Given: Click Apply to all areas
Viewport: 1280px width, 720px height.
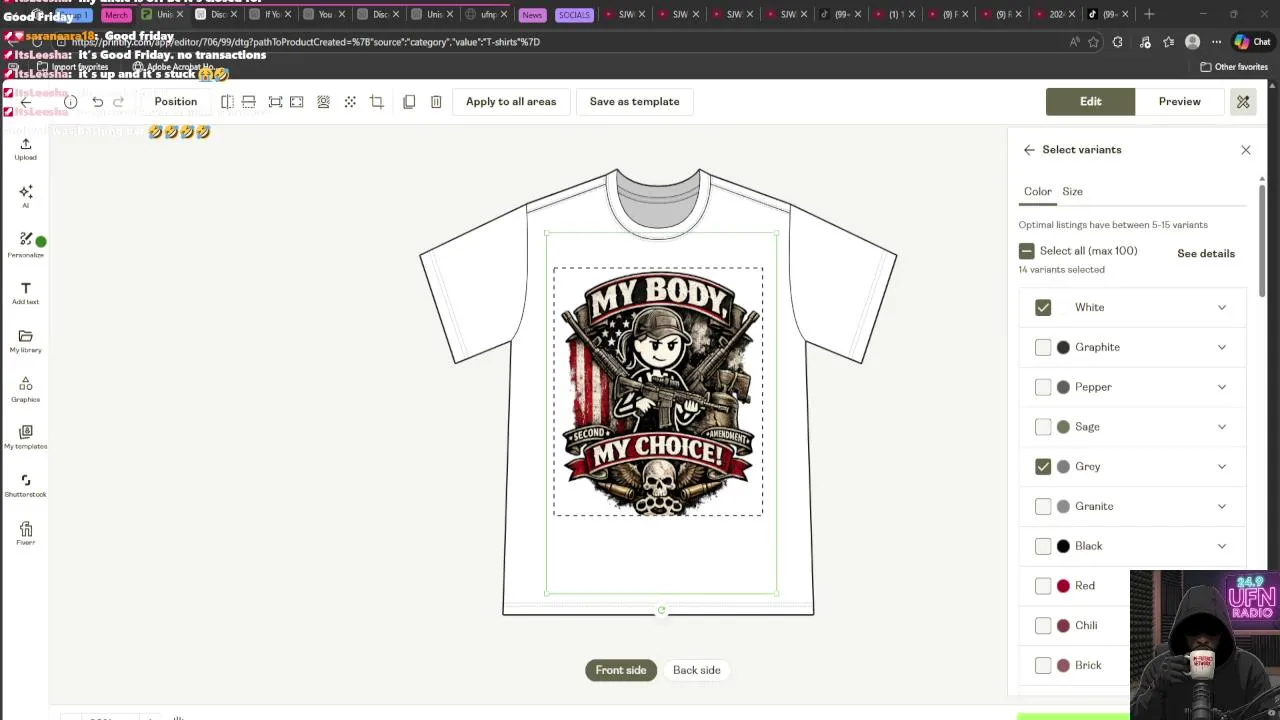Looking at the screenshot, I should pyautogui.click(x=511, y=102).
